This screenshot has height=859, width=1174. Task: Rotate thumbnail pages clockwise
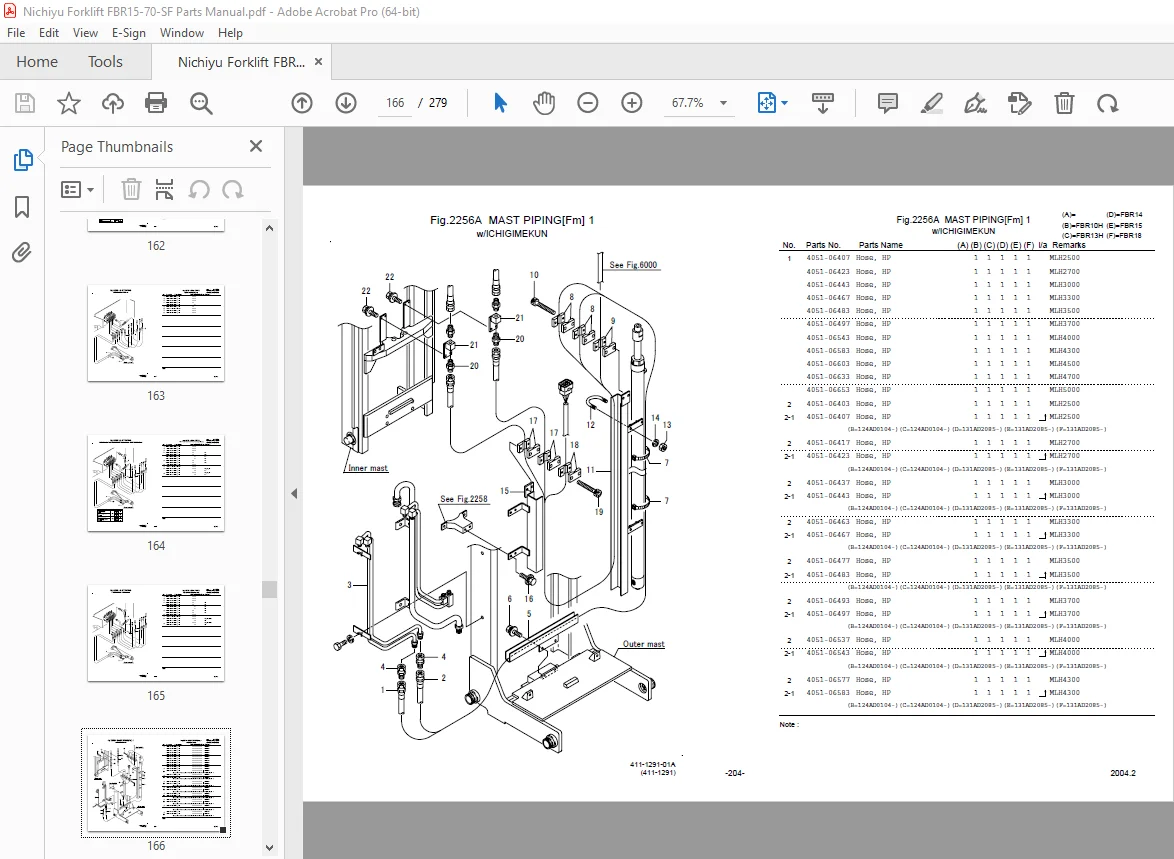tap(233, 189)
